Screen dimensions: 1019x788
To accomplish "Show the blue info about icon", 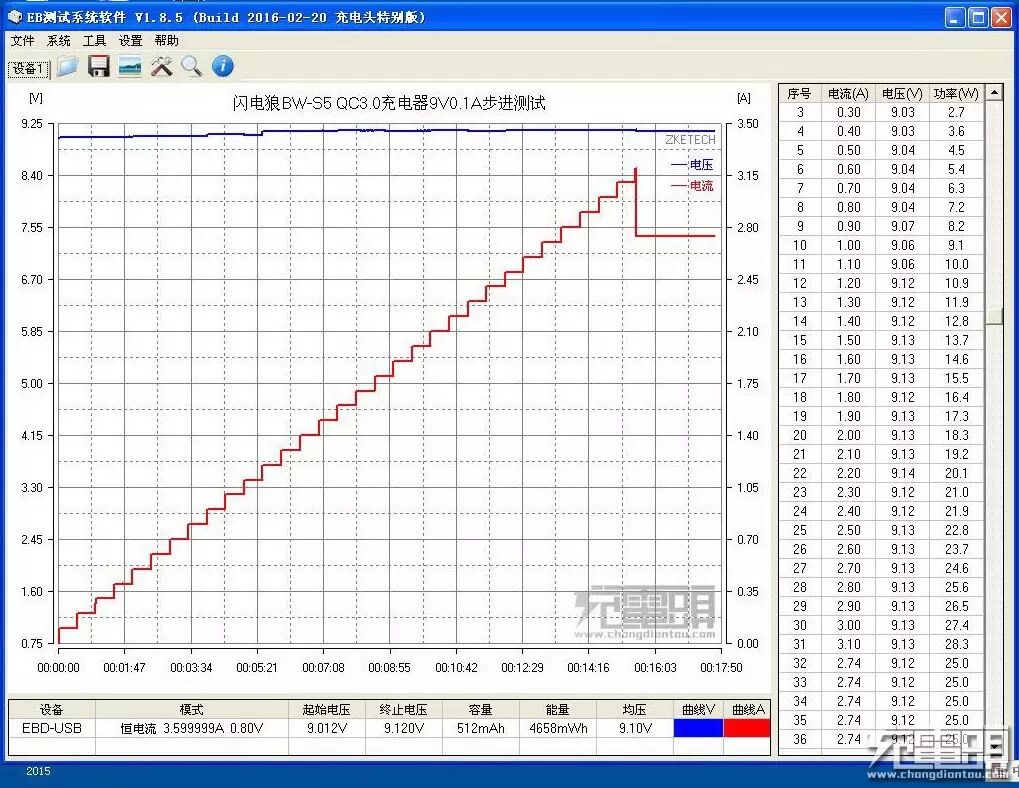I will pyautogui.click(x=222, y=66).
